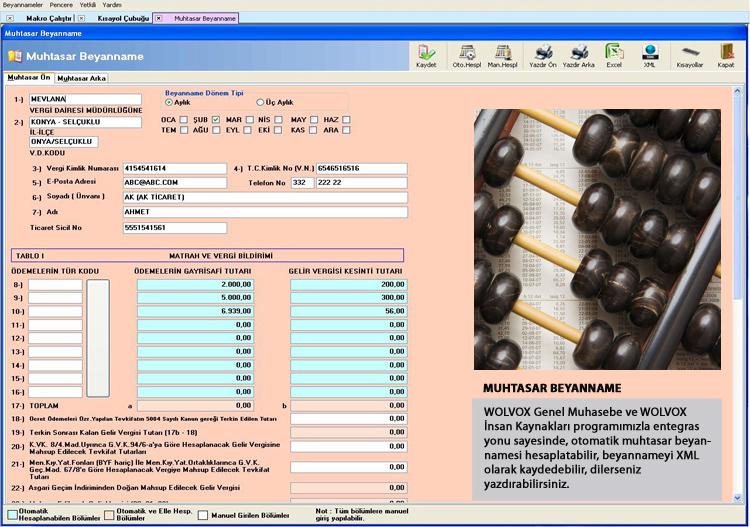The height and width of the screenshot is (527, 750).
Task: Print front page with Yazdır Ön
Action: point(543,55)
